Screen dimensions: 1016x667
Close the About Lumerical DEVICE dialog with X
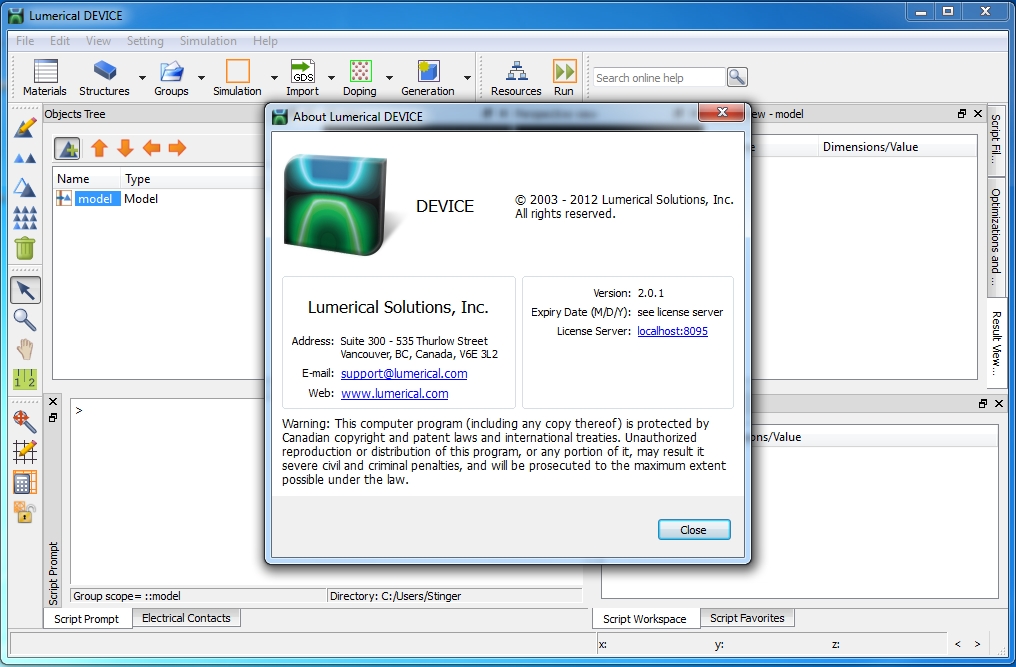click(x=722, y=113)
